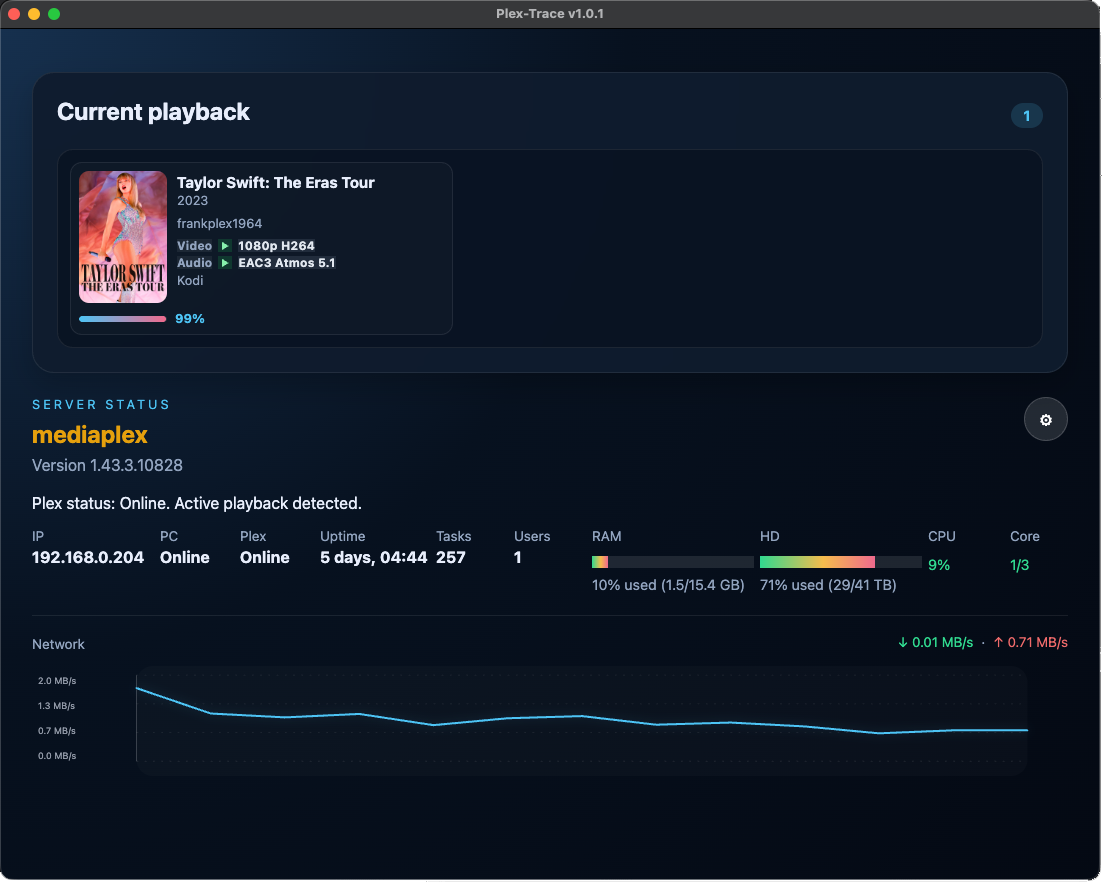Click the download rate 0.01 MB/s

pos(935,642)
